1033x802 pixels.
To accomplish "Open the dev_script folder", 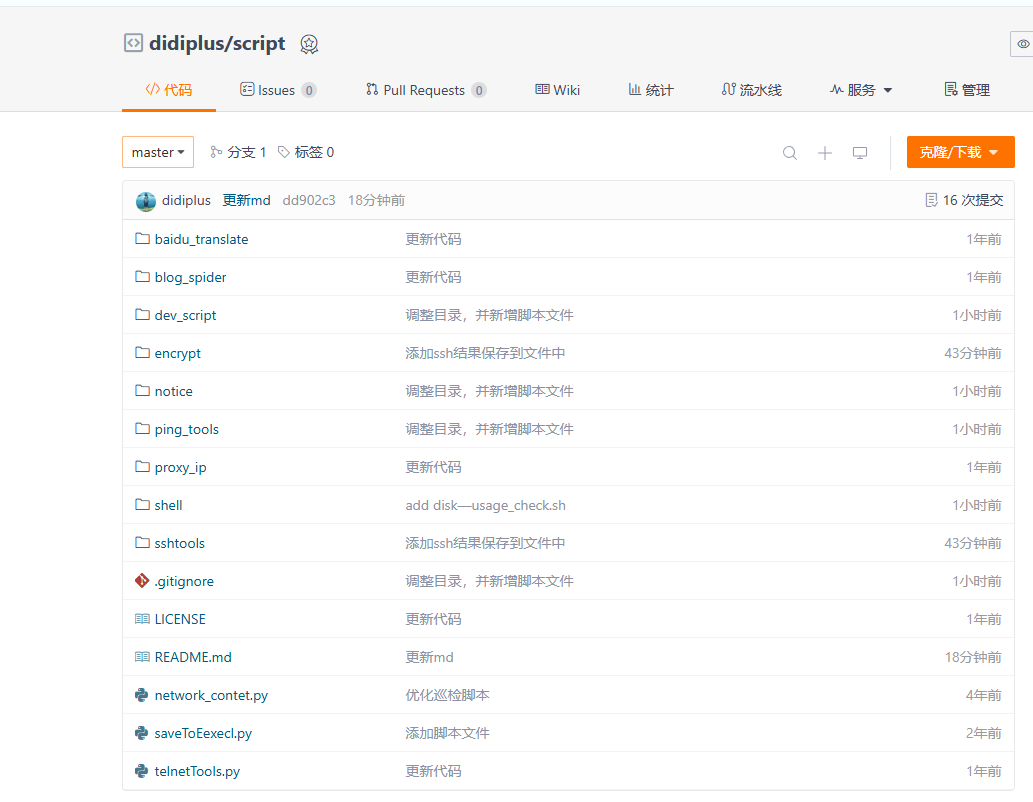I will point(185,316).
